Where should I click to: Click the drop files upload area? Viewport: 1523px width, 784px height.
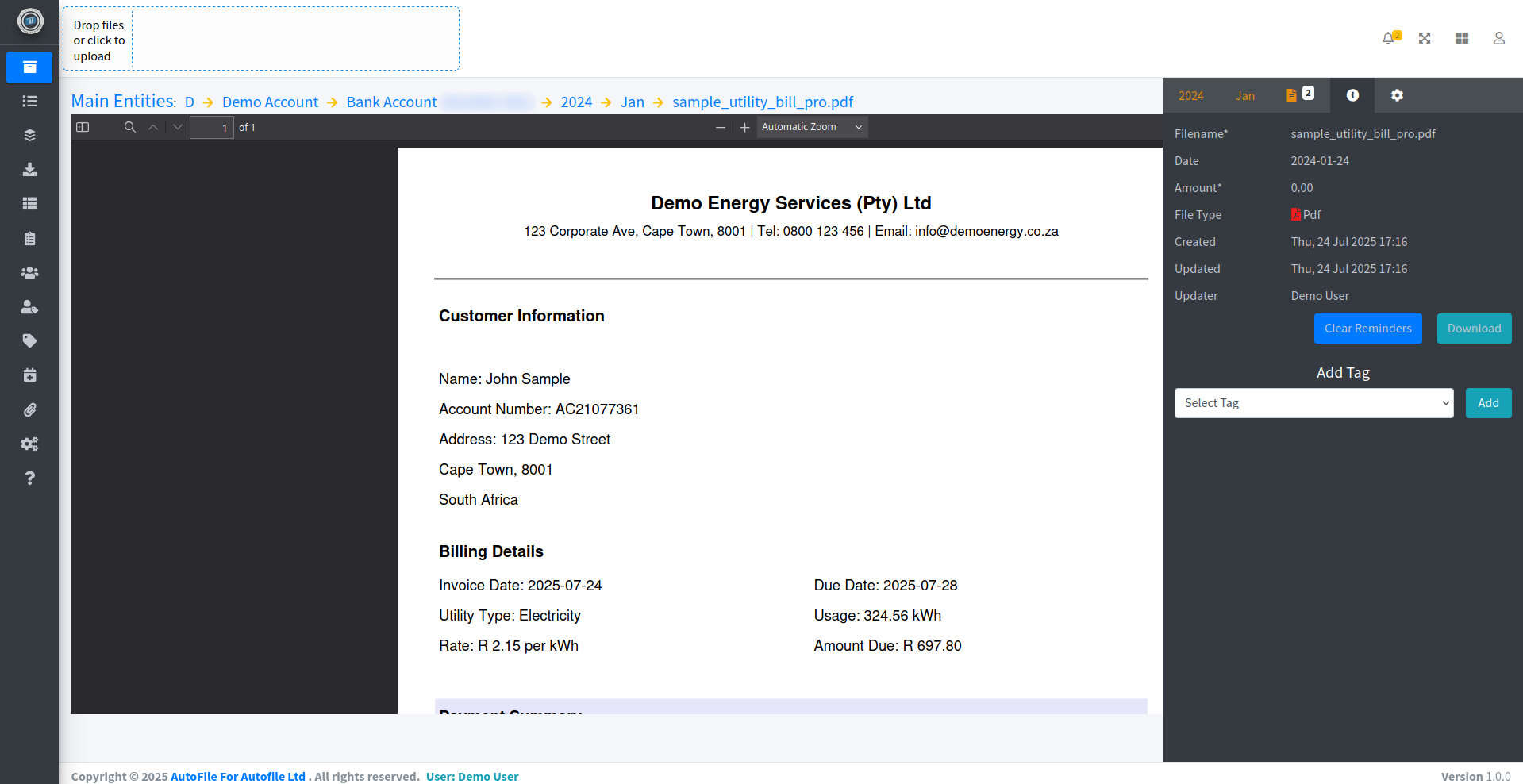pos(260,40)
